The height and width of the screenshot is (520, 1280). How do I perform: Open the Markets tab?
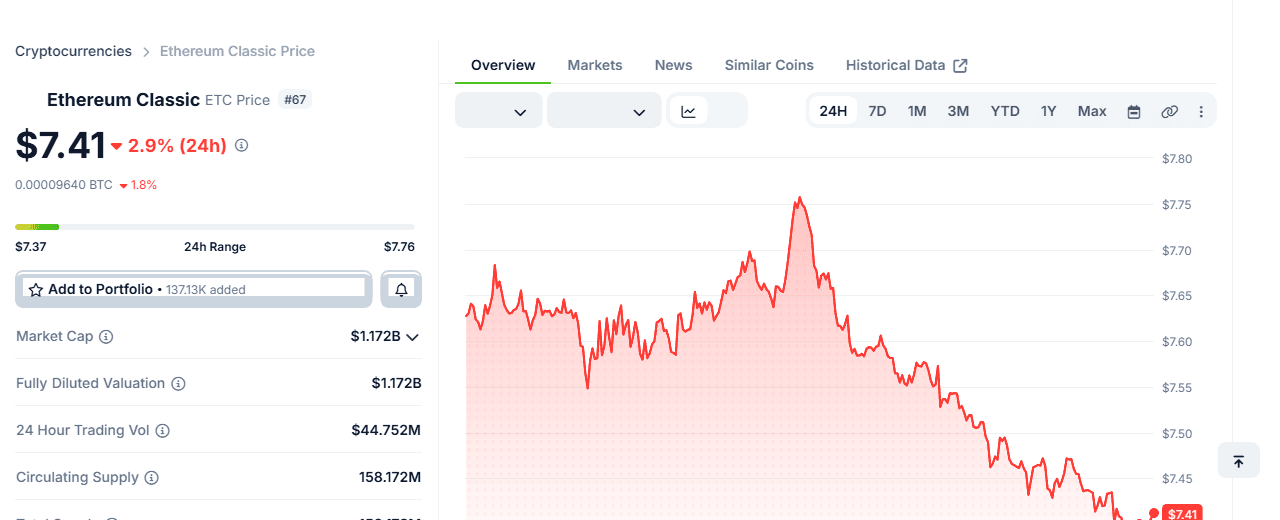tap(595, 65)
